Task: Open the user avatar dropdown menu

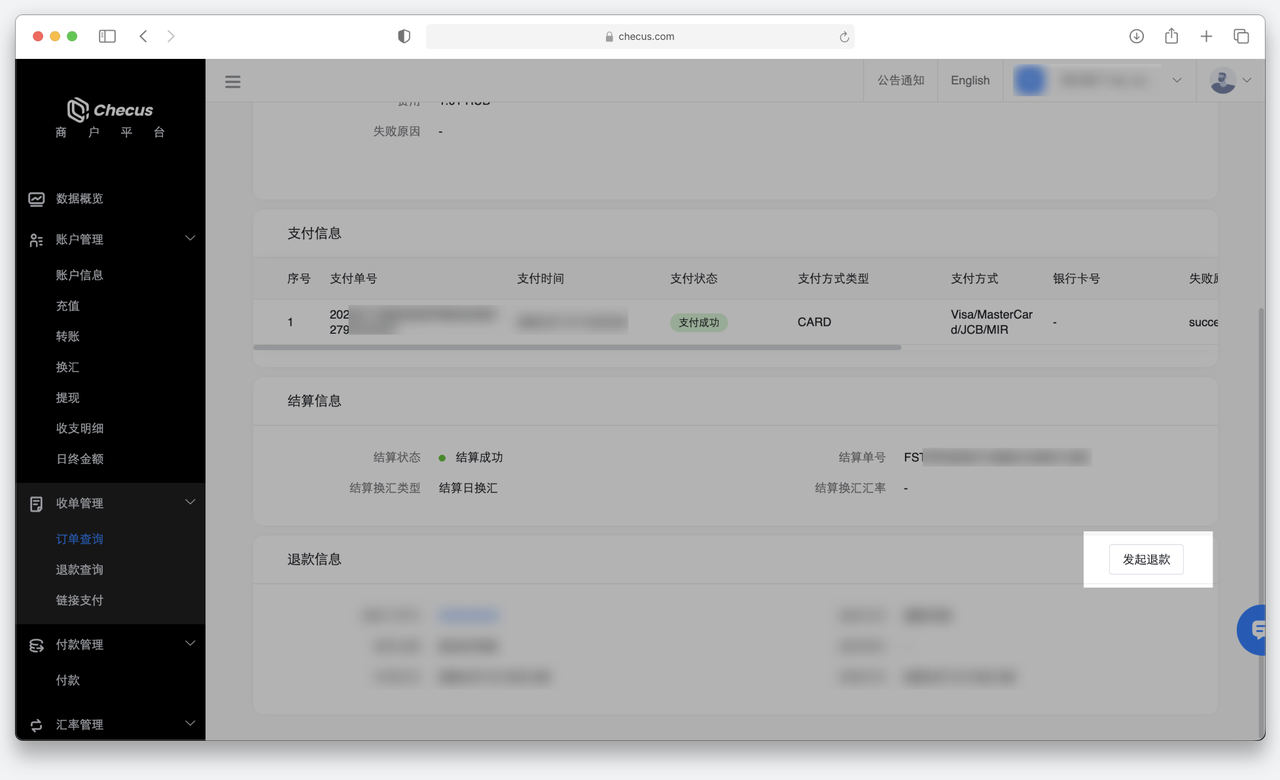Action: point(1230,81)
